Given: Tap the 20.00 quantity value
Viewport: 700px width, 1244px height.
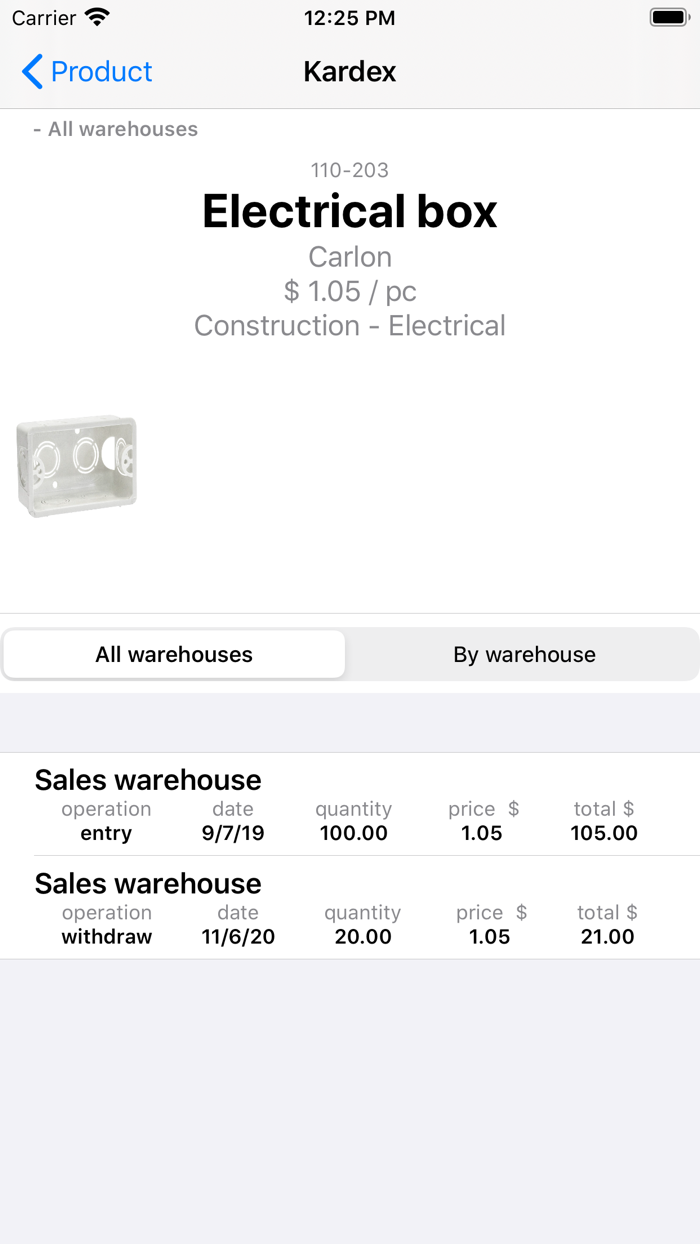Looking at the screenshot, I should (x=363, y=937).
